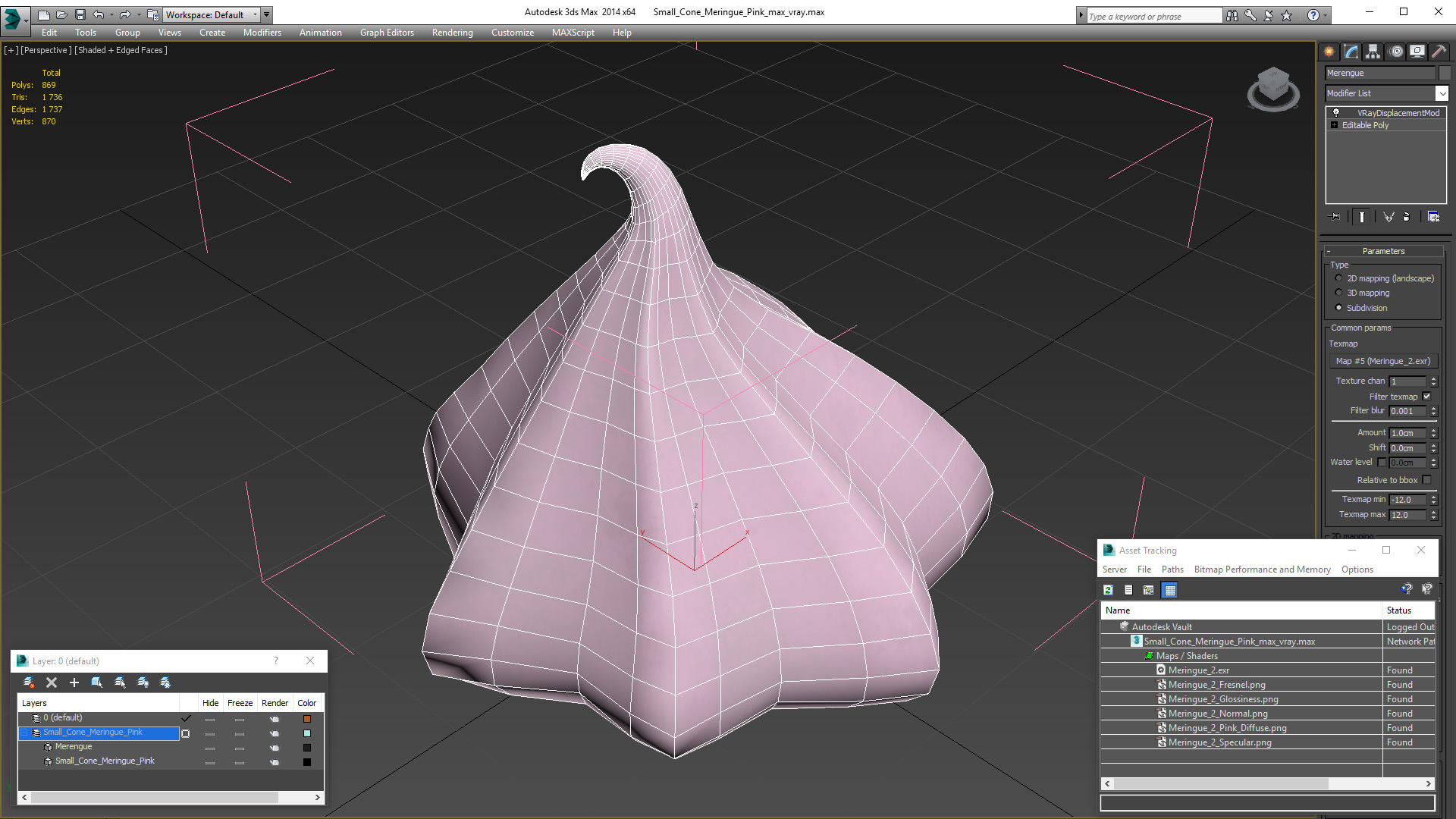Image resolution: width=1456 pixels, height=819 pixels.
Task: Switch Asset Tracking to table view
Action: [x=1170, y=590]
